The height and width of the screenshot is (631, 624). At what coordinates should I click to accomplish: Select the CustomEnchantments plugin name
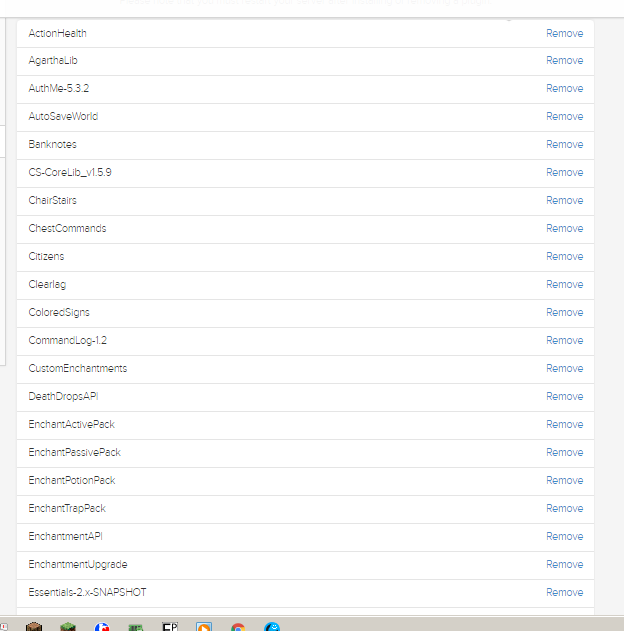tap(78, 368)
